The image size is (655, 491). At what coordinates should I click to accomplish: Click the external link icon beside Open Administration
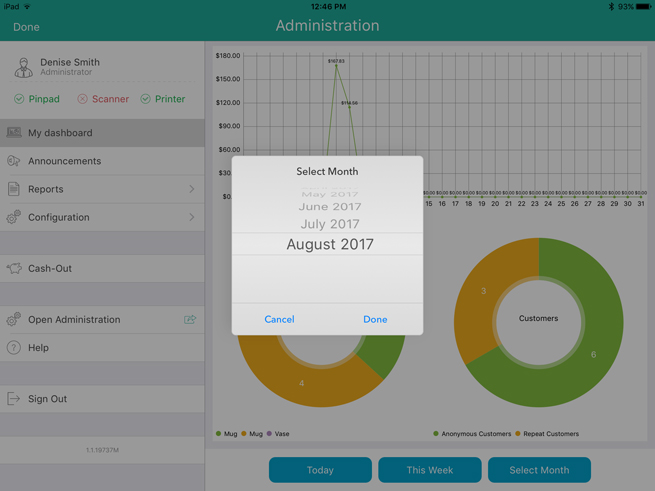point(190,320)
